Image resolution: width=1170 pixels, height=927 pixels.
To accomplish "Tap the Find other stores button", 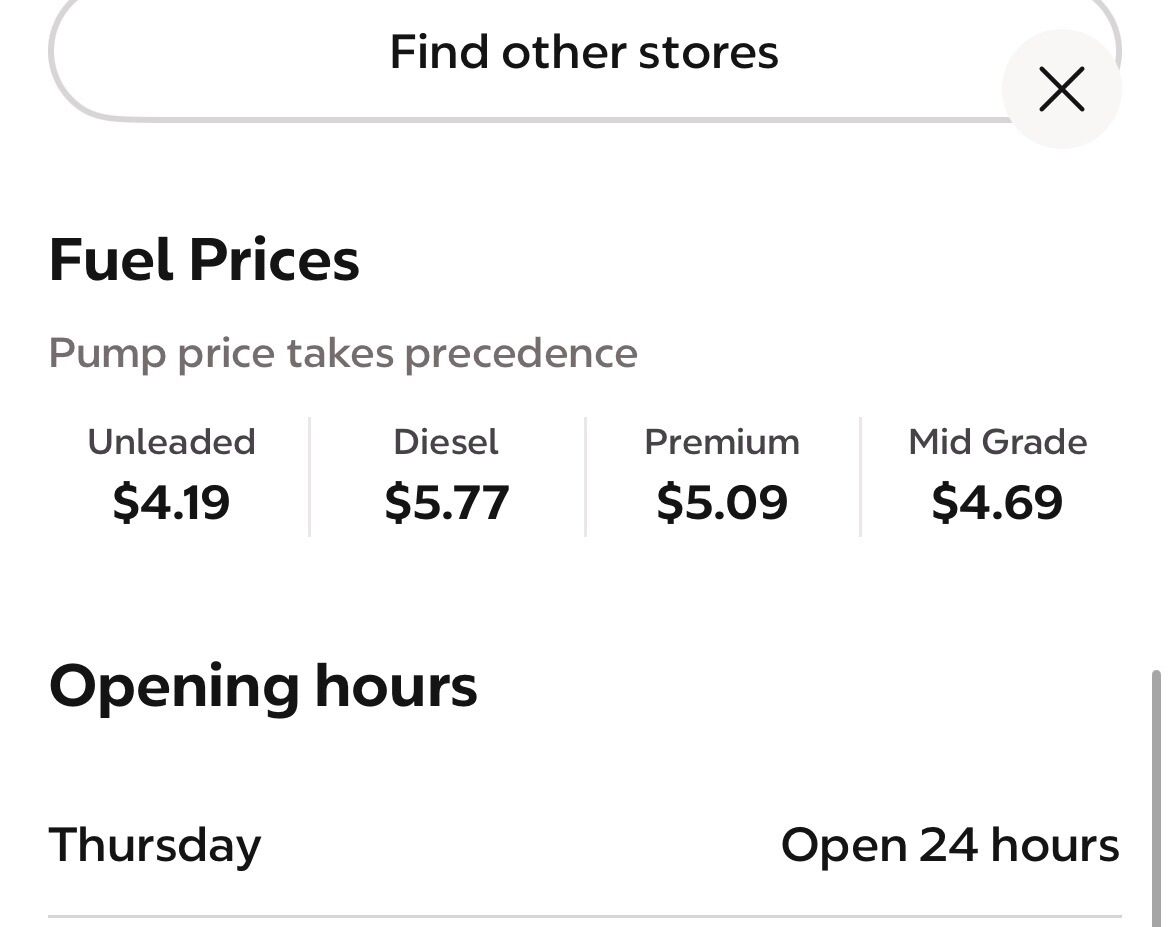I will click(583, 52).
